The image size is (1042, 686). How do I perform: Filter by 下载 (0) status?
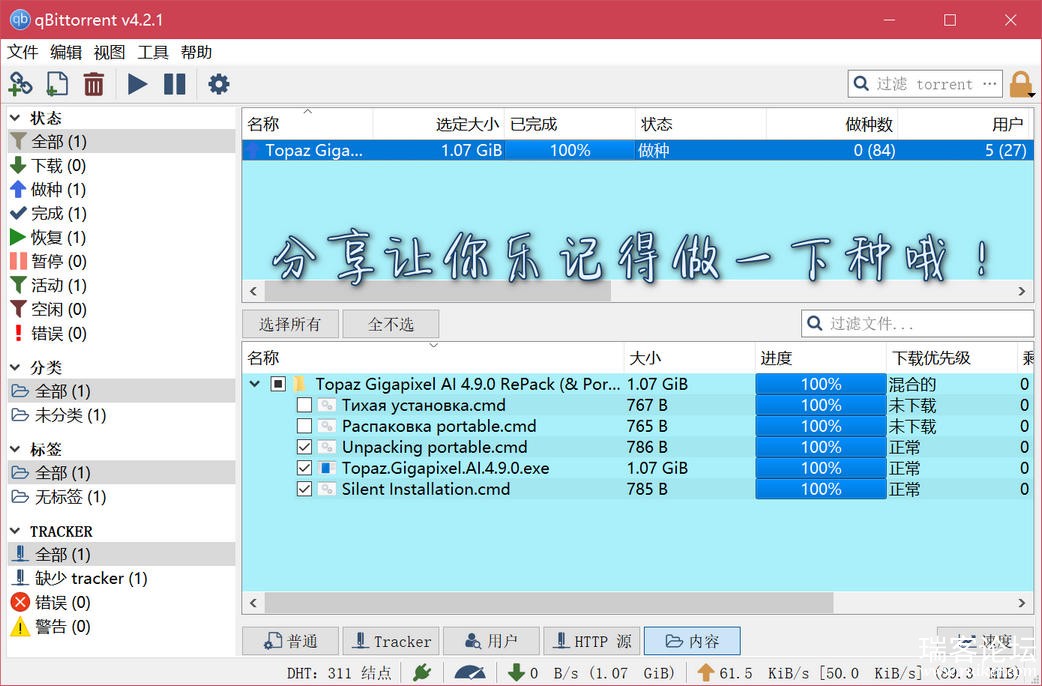pos(122,166)
